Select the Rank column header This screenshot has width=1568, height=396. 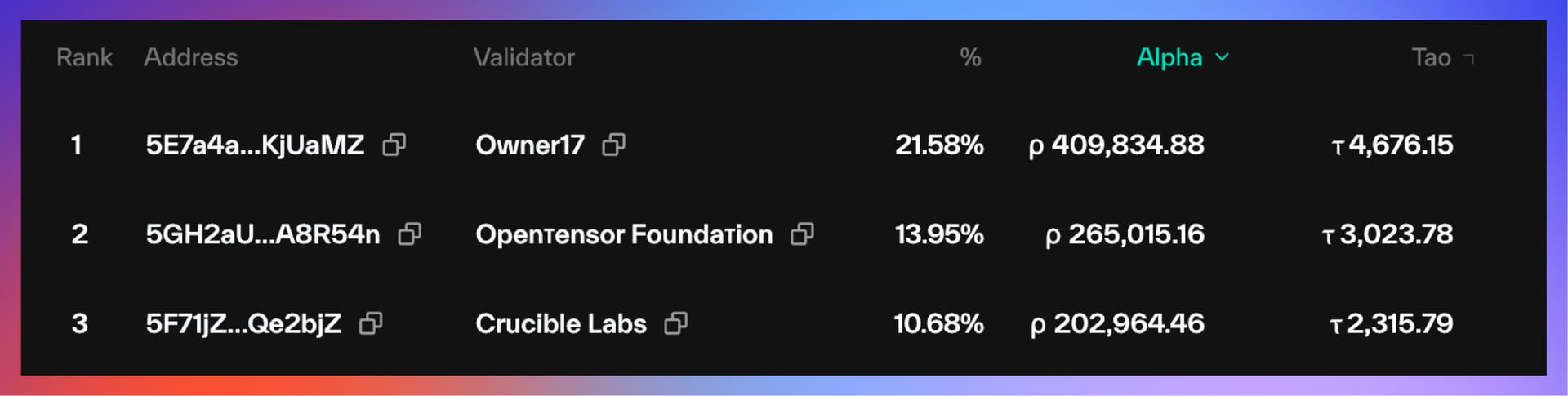tap(84, 57)
